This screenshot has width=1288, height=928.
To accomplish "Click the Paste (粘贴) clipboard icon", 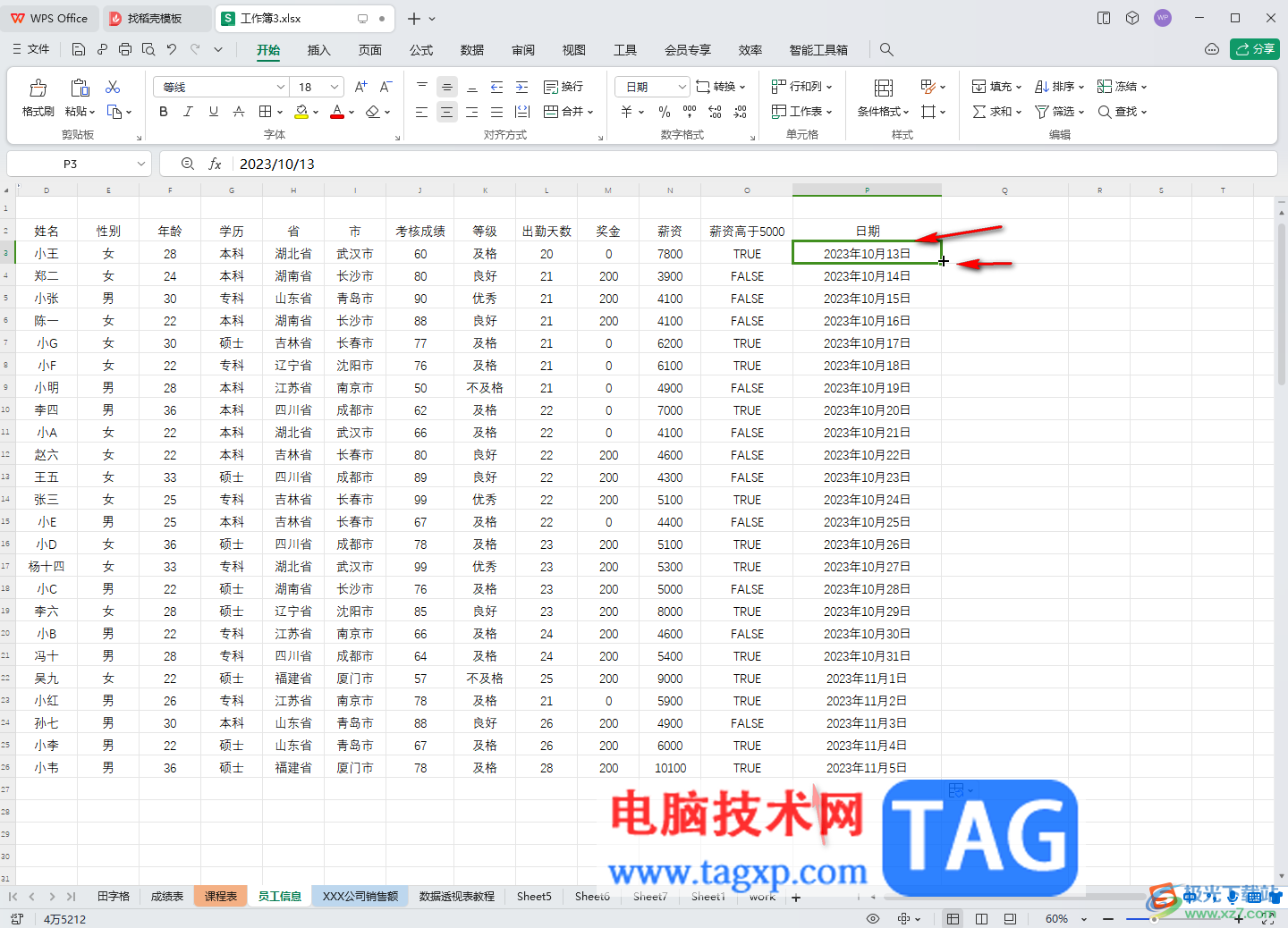I will [80, 88].
